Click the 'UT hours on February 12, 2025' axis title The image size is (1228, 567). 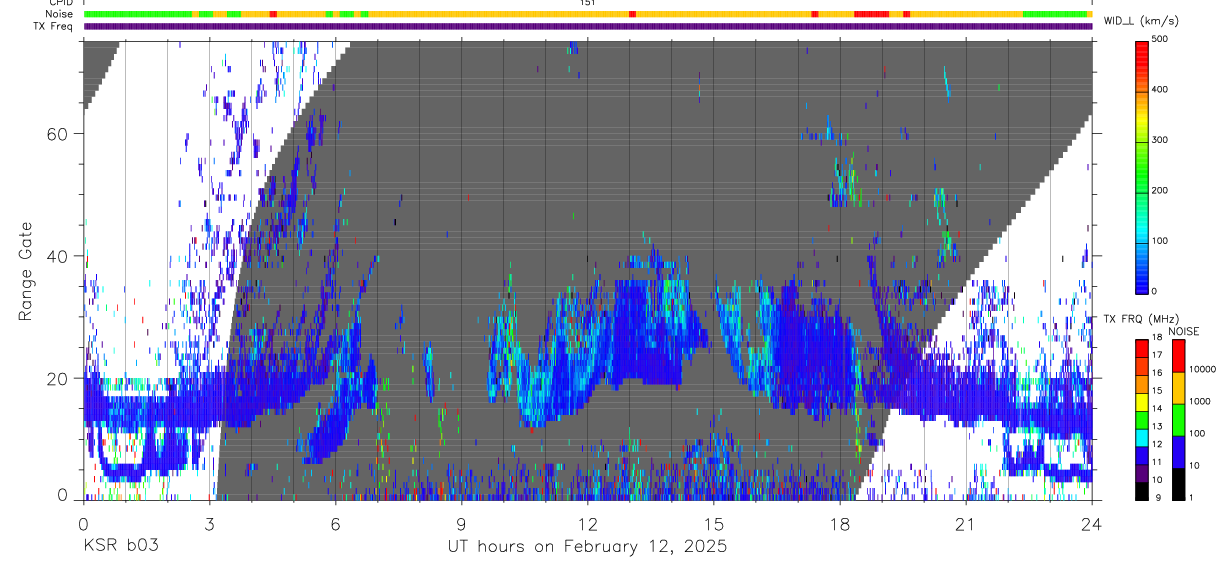(586, 547)
